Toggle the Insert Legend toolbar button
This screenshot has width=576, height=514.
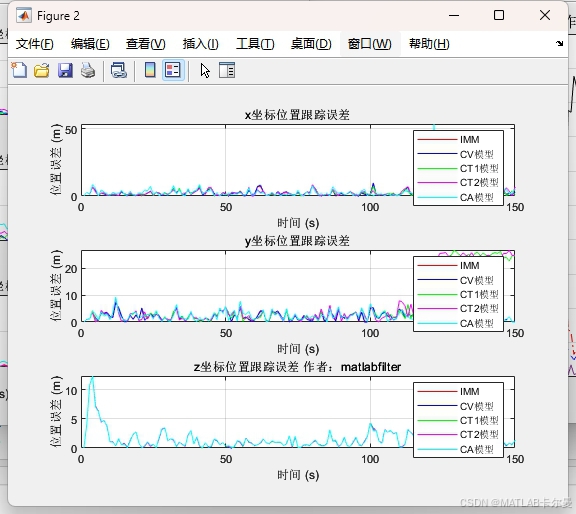click(173, 70)
